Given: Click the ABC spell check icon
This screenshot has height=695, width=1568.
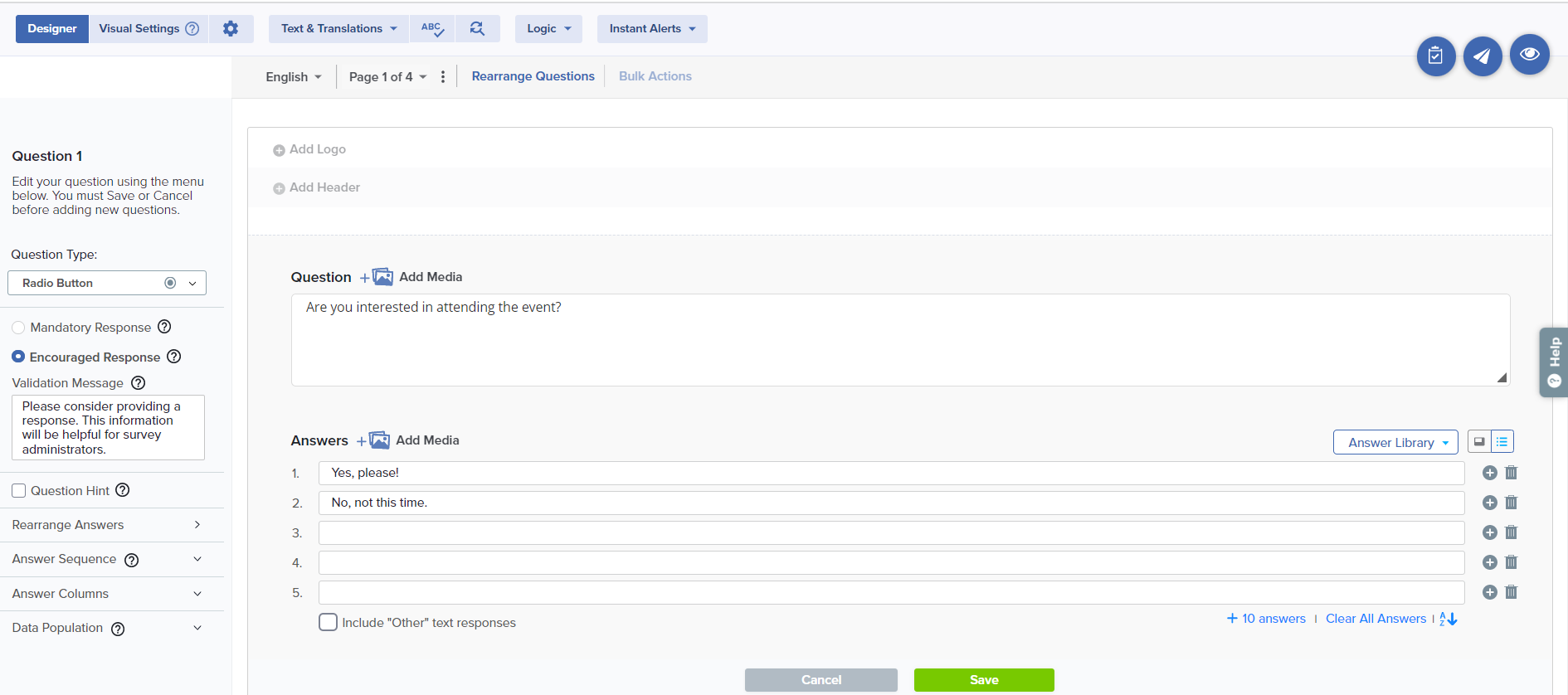Looking at the screenshot, I should click(432, 29).
